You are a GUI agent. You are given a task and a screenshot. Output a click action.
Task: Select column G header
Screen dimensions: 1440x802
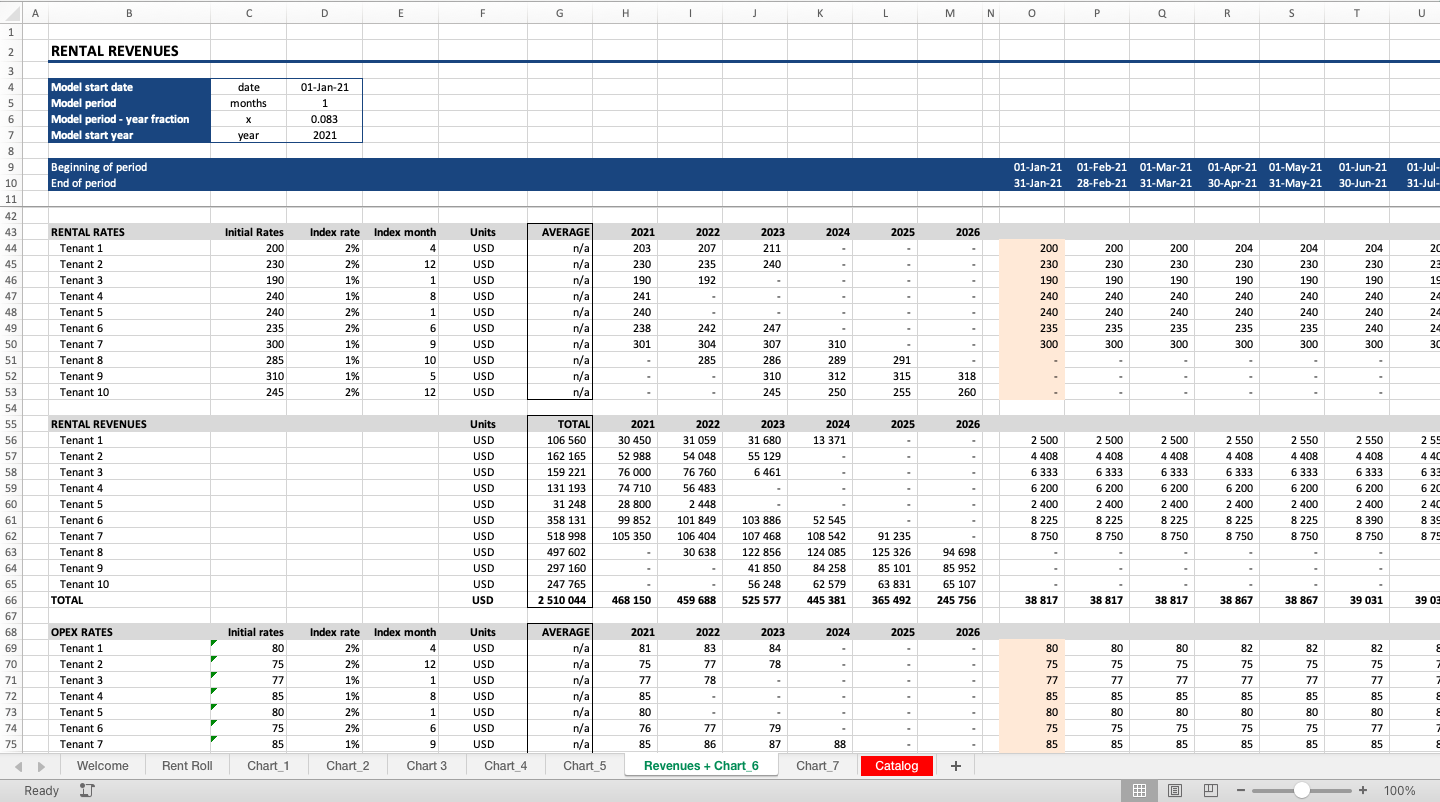tap(559, 13)
